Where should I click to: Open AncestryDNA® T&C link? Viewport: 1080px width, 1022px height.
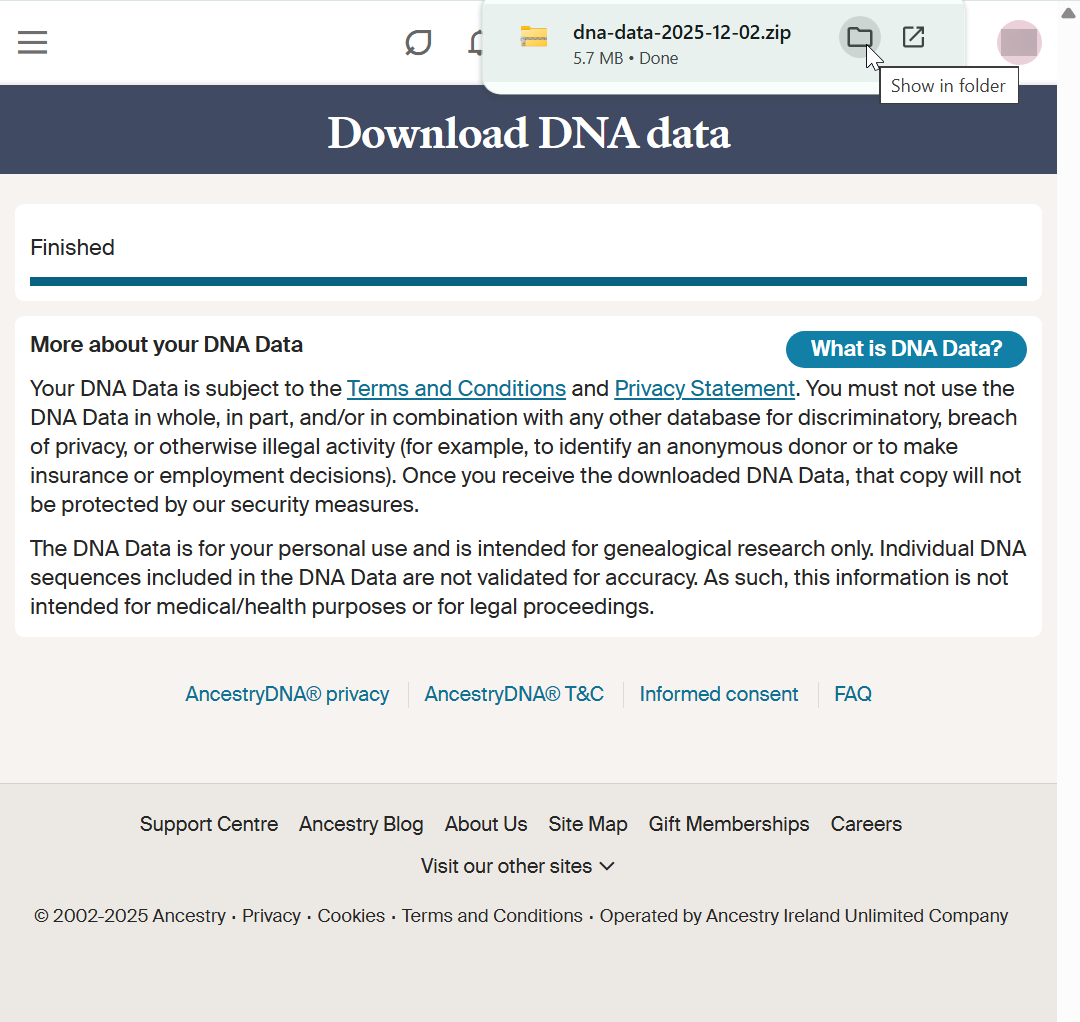tap(514, 694)
